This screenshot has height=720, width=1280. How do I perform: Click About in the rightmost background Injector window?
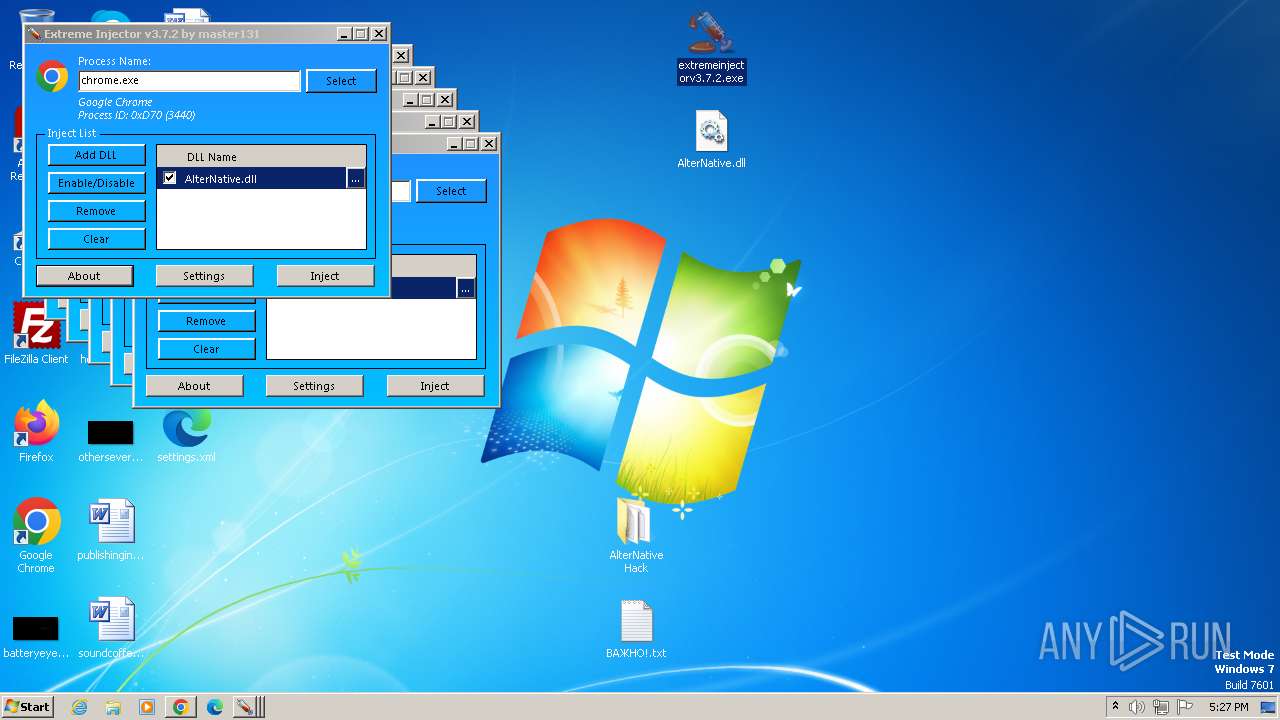coord(194,386)
